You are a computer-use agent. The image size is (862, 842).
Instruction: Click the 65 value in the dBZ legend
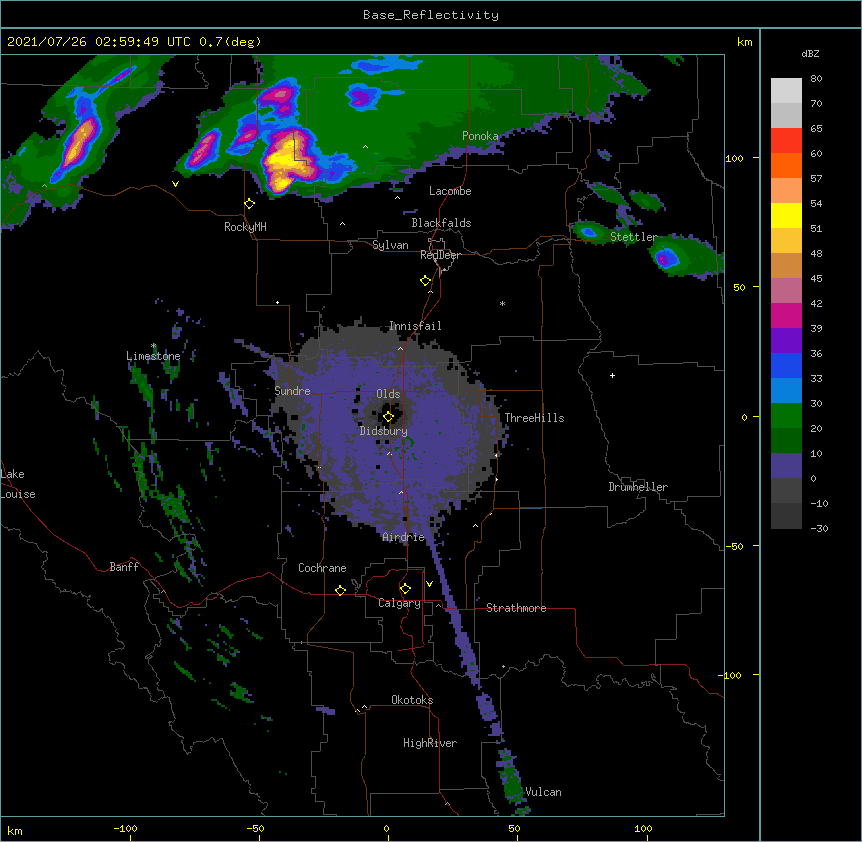point(816,129)
